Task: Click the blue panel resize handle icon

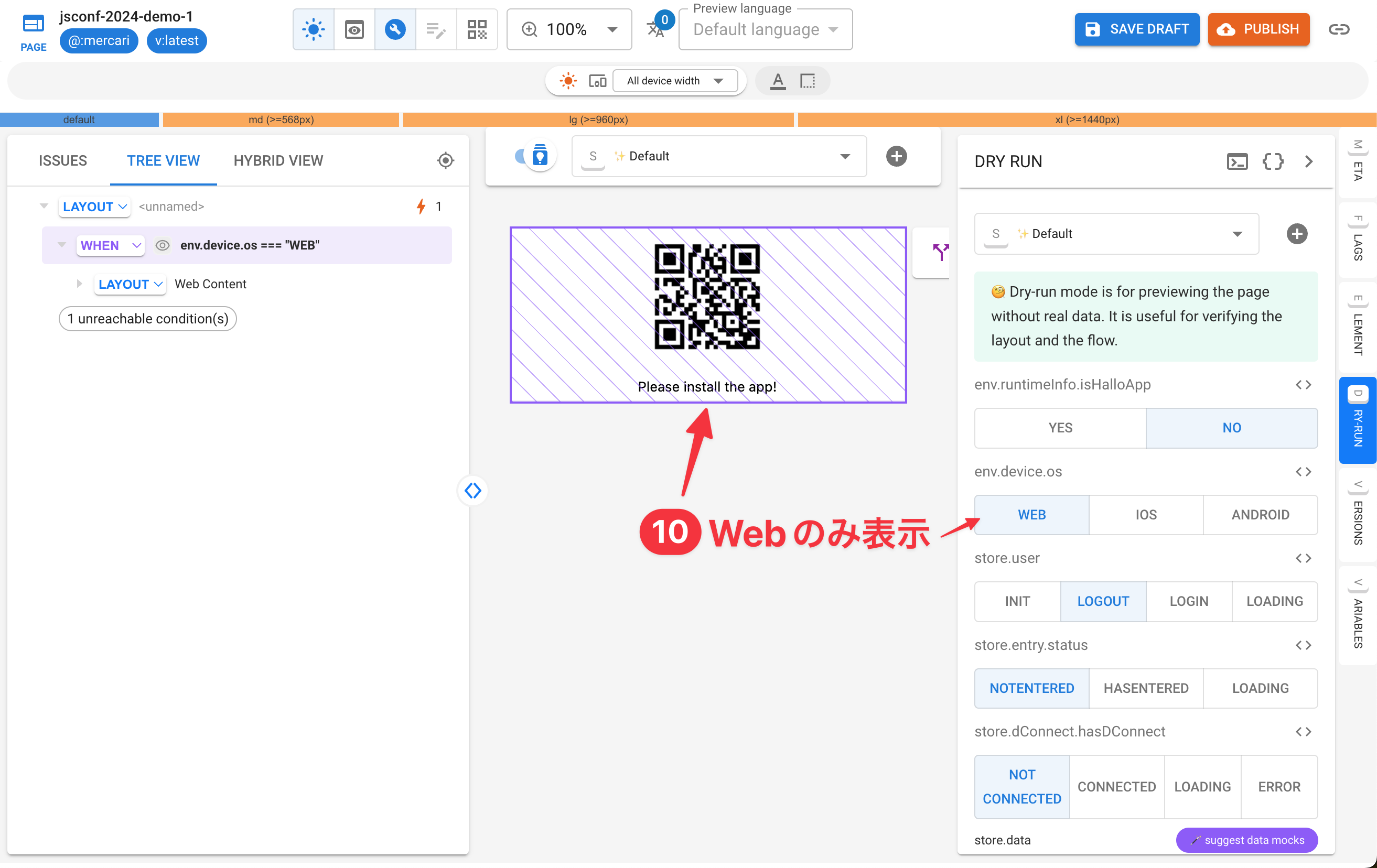Action: coord(473,490)
